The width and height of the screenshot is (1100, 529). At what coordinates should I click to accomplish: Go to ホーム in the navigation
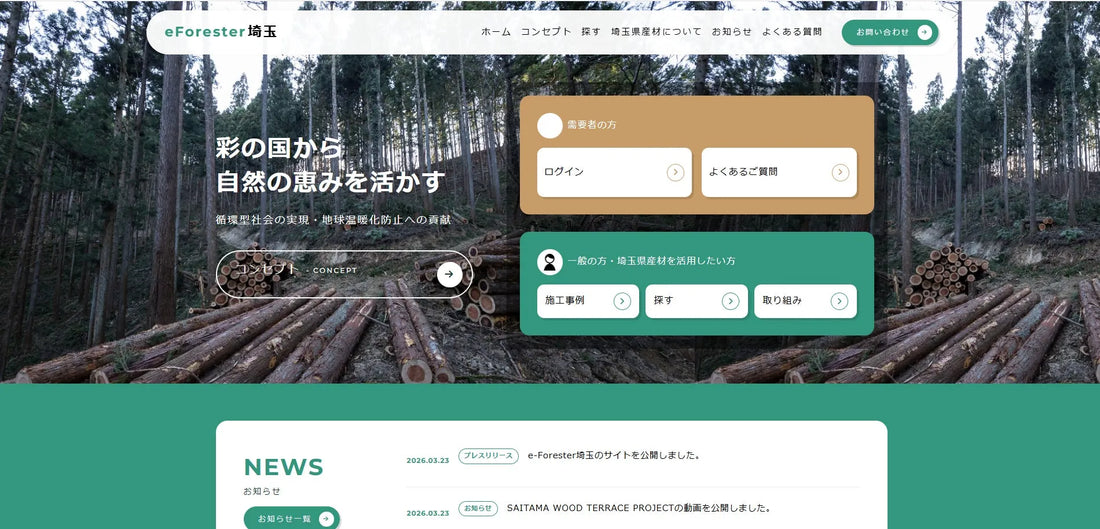(496, 32)
